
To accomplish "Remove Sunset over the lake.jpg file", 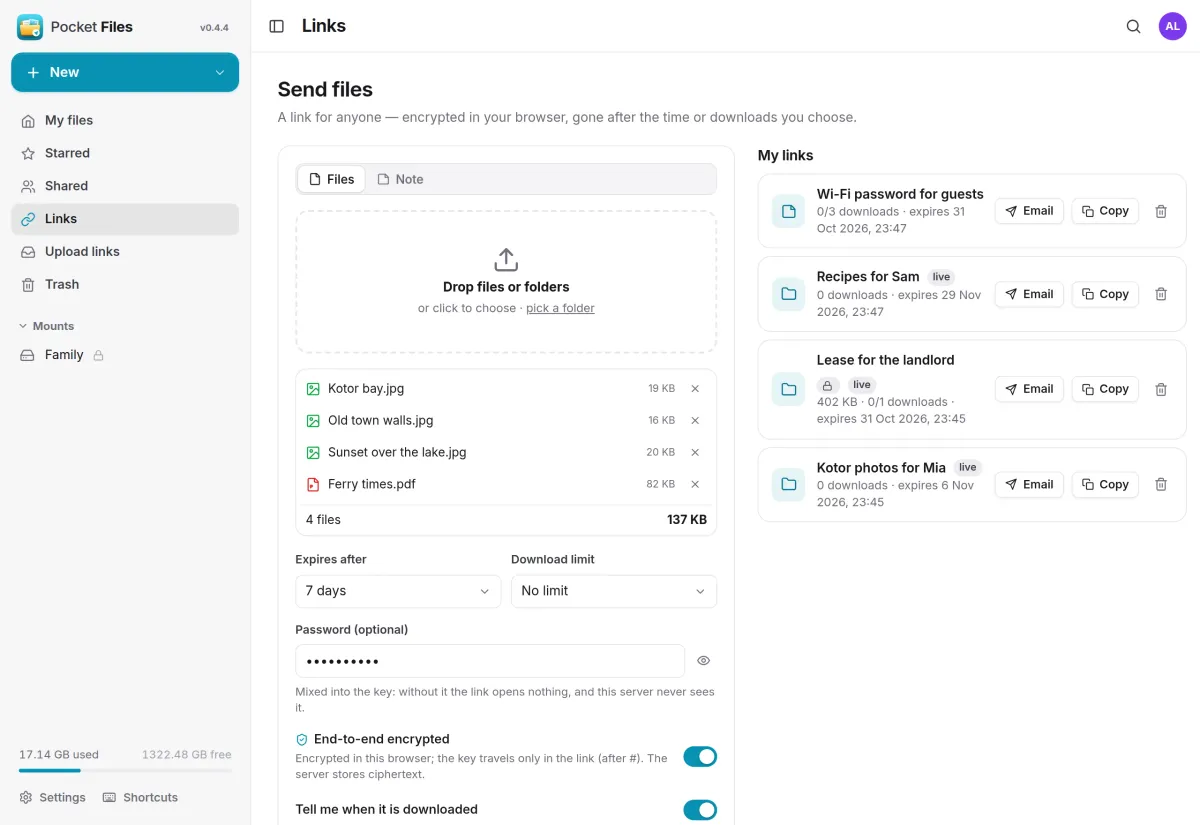I will coord(695,452).
